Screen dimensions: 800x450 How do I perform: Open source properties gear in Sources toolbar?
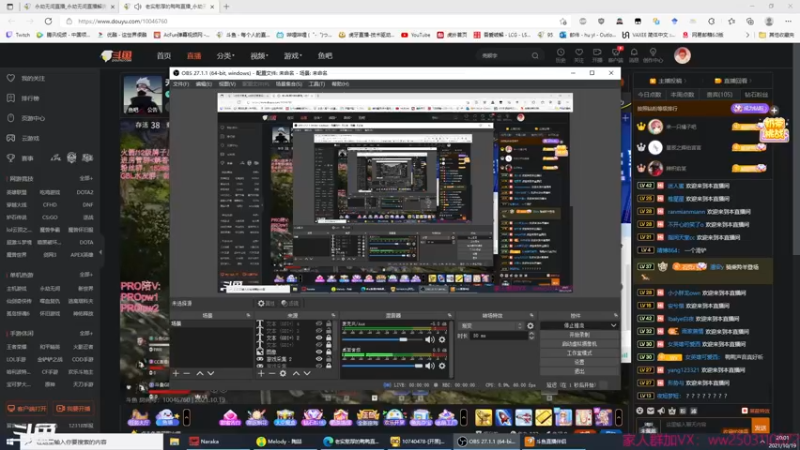pos(283,373)
